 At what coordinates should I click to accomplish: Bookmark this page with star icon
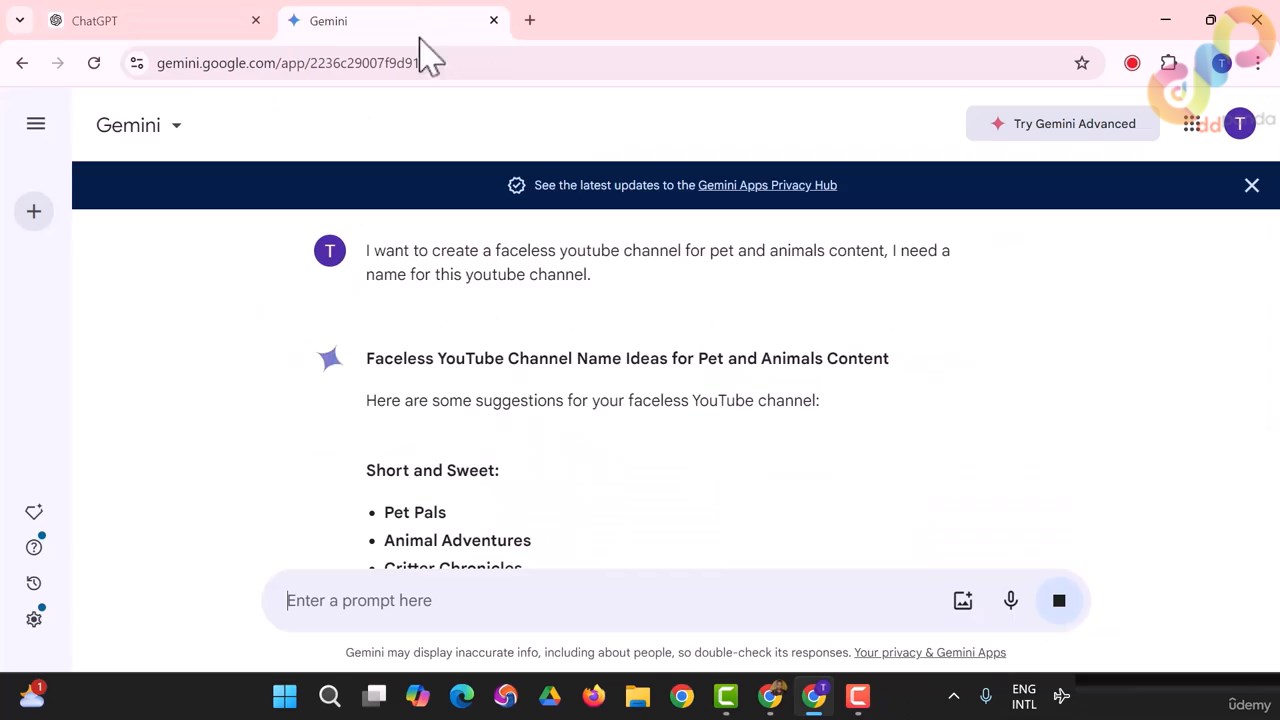click(x=1082, y=63)
